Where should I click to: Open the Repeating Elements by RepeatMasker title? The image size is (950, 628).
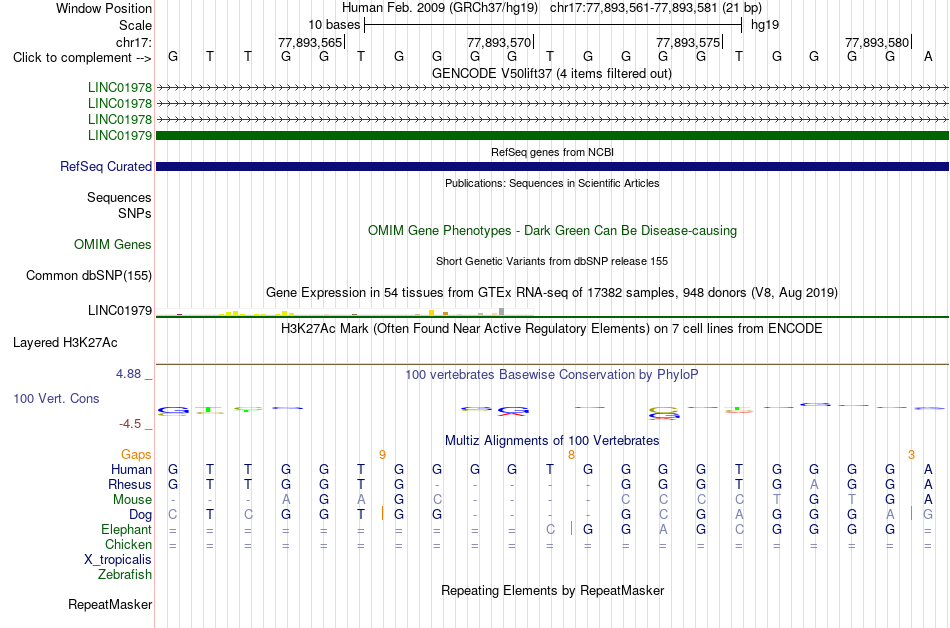click(x=552, y=591)
